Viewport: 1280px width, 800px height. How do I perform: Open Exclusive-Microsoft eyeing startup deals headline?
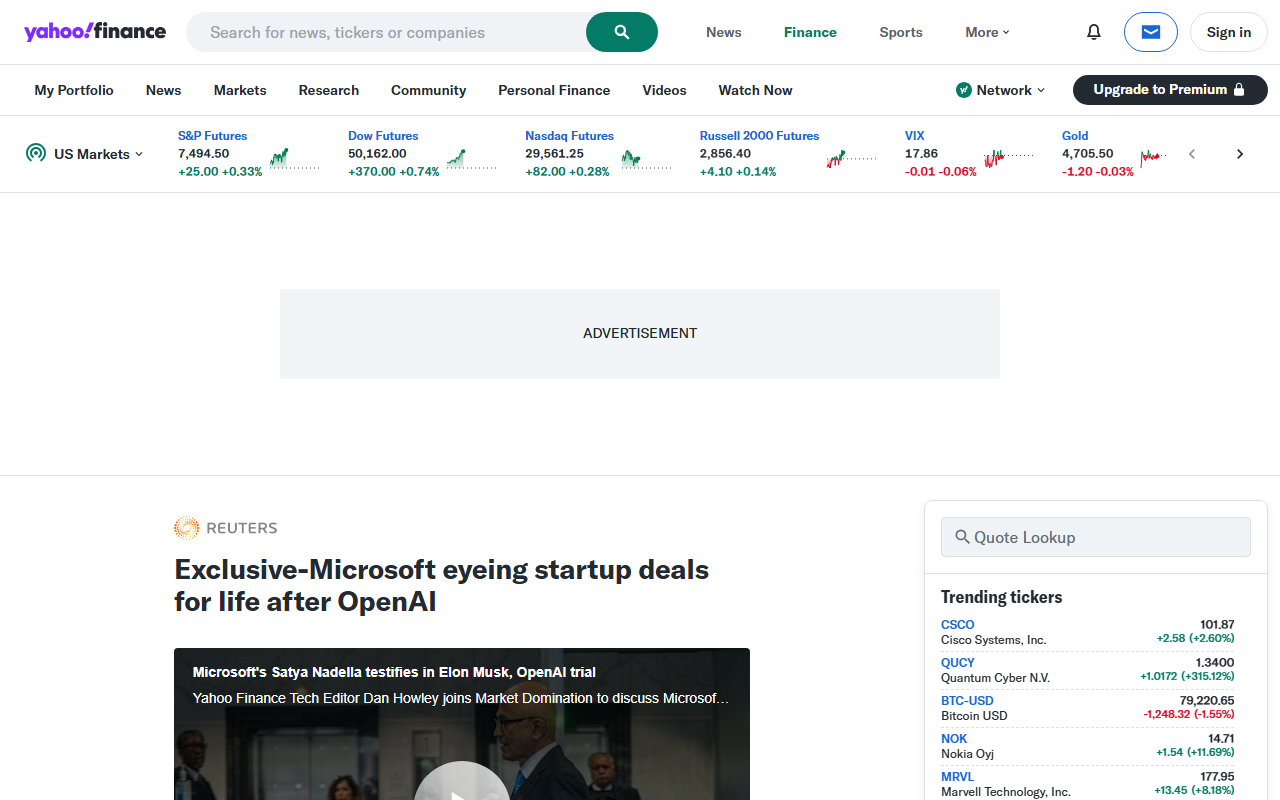point(441,585)
